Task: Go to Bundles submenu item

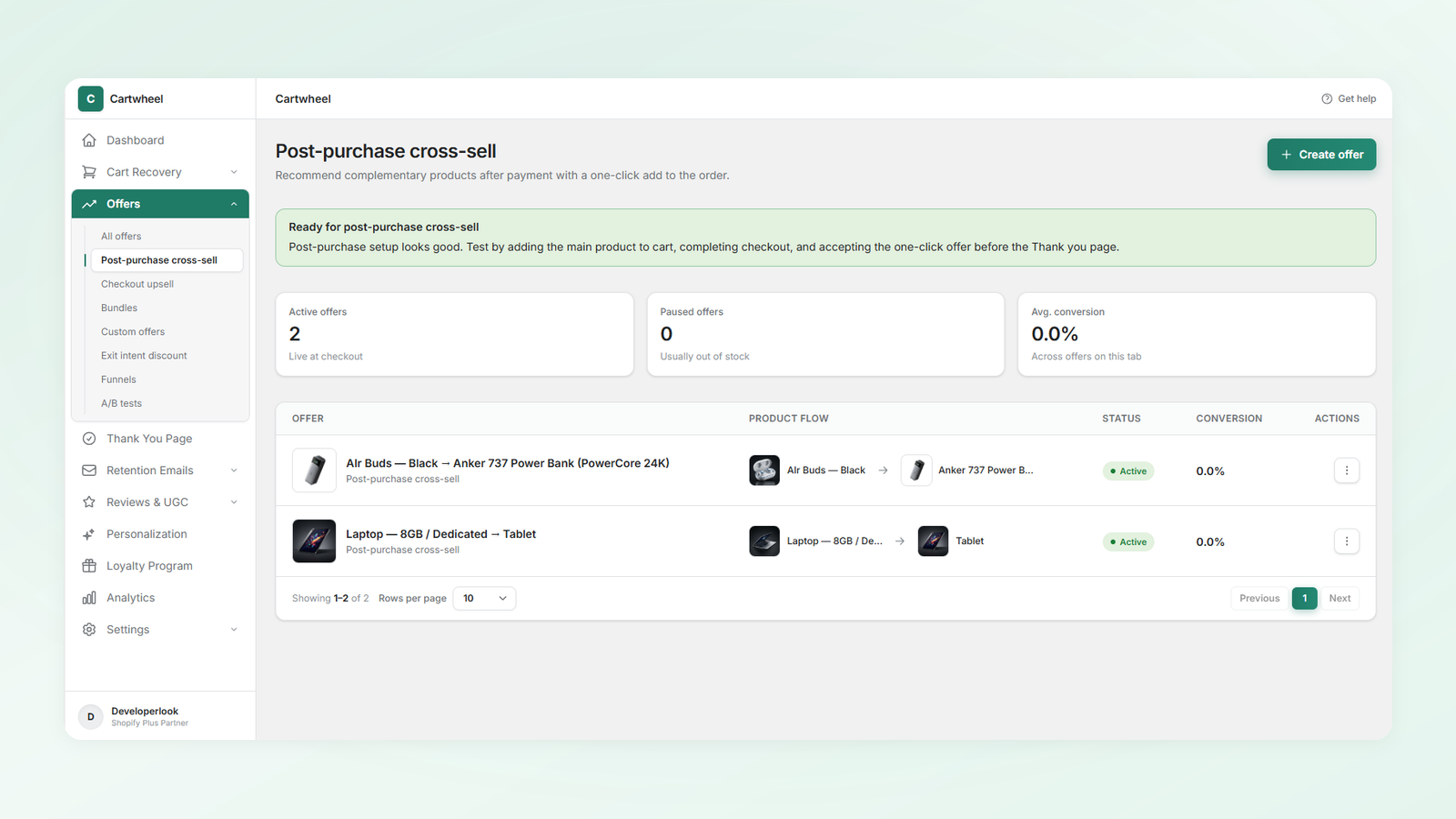Action: [167, 308]
